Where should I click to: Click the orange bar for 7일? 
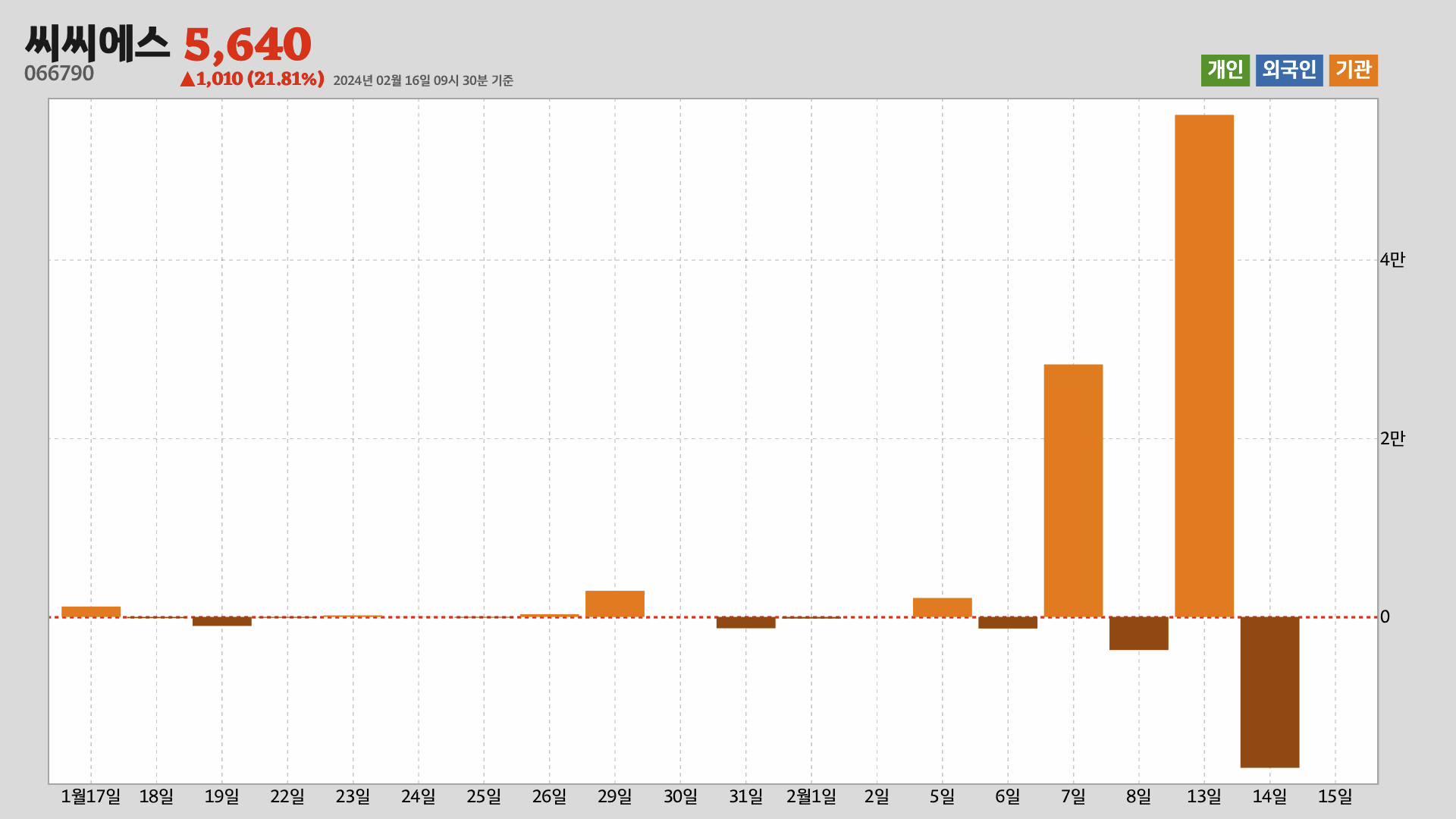click(x=1073, y=491)
